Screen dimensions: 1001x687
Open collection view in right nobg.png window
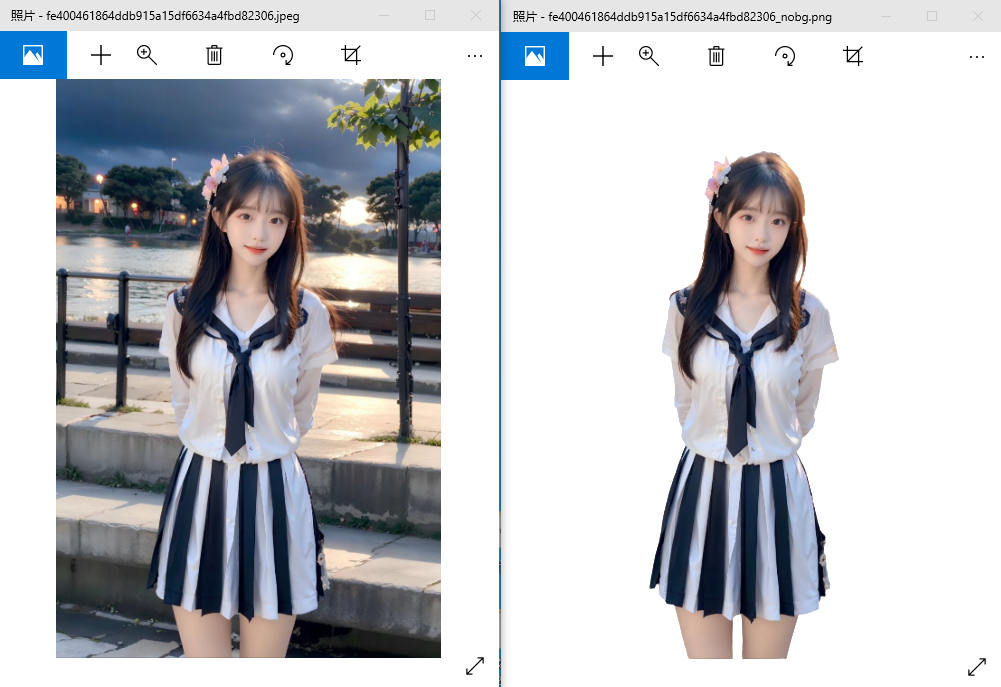coord(535,56)
